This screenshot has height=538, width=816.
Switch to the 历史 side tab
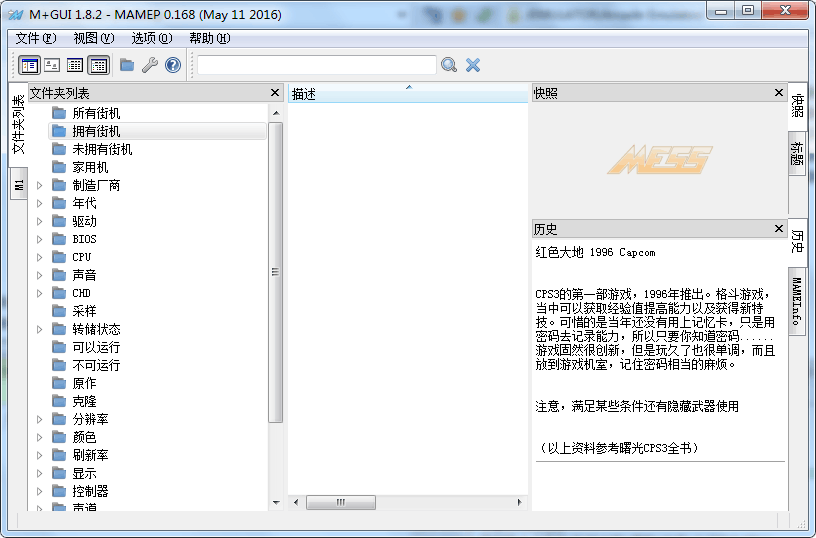pyautogui.click(x=797, y=241)
